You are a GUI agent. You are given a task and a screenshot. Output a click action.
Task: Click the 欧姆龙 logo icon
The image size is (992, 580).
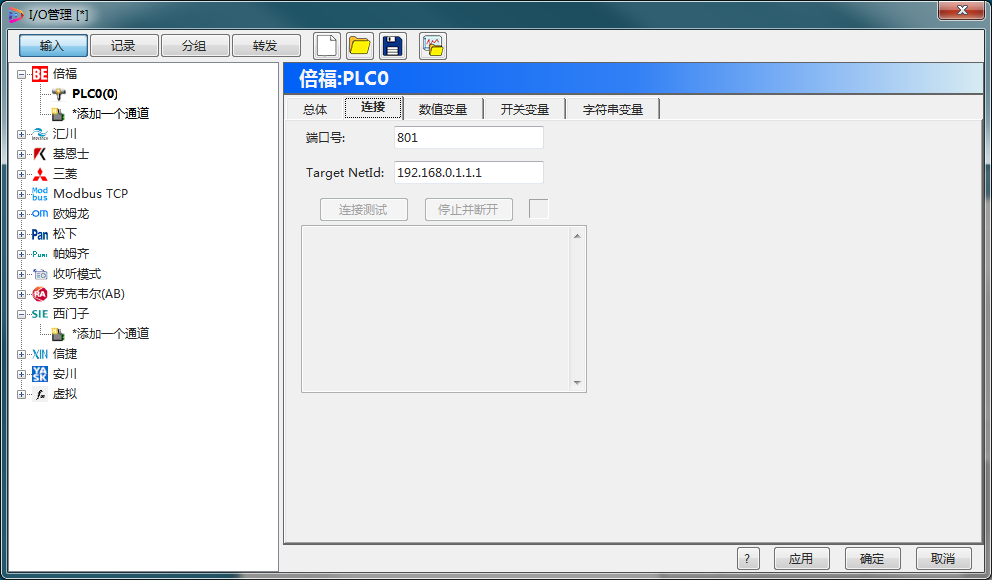point(40,214)
